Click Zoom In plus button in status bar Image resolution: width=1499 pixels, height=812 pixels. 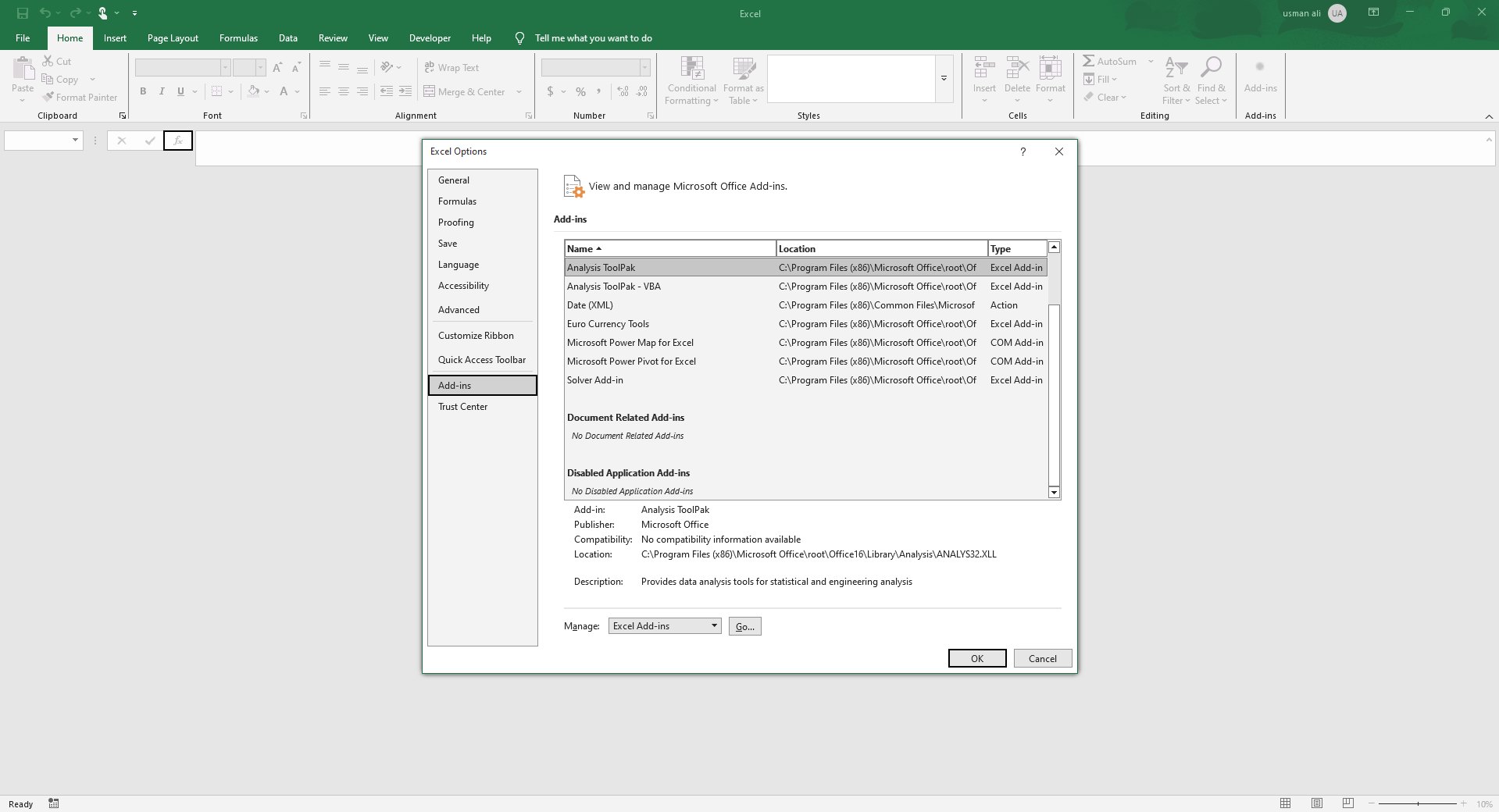coord(1463,803)
